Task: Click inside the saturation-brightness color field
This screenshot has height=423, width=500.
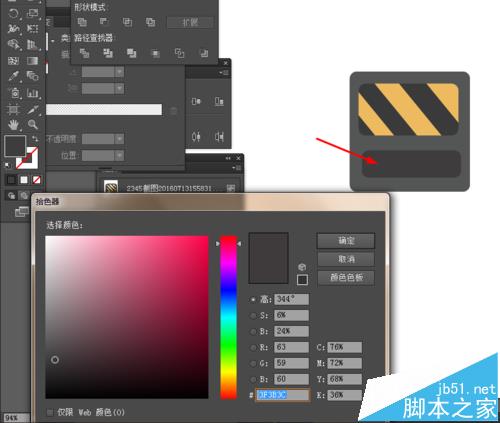Action: point(127,317)
